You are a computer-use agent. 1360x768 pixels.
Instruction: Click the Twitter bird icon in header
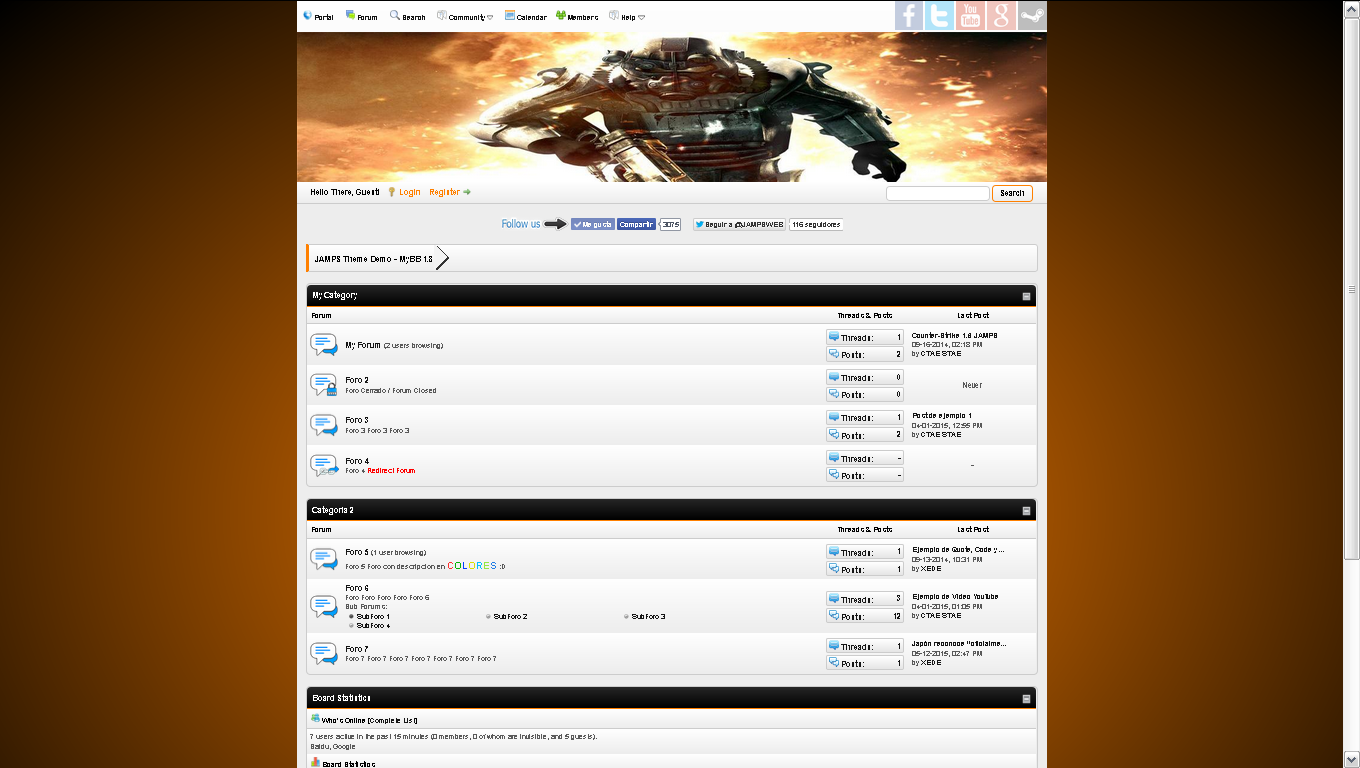click(x=939, y=16)
